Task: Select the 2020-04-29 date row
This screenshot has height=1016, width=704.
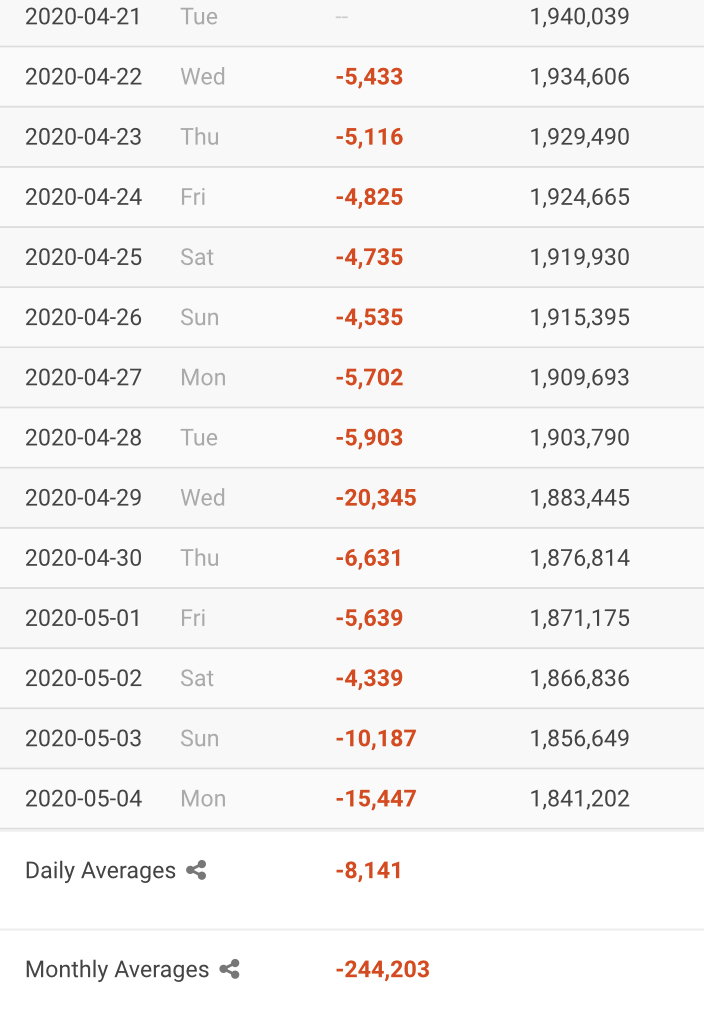Action: [83, 498]
